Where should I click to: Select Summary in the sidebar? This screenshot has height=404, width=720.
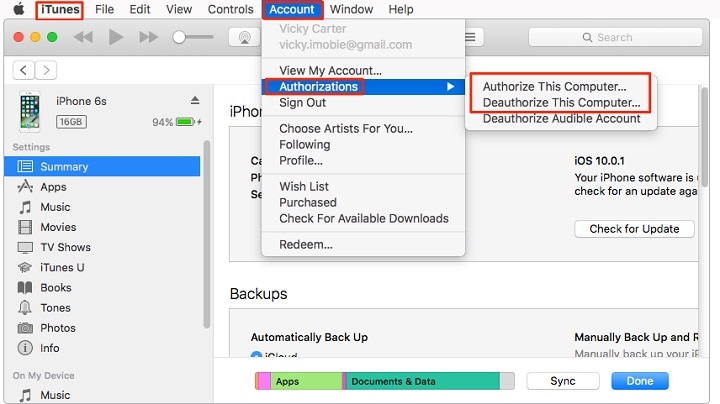click(102, 166)
